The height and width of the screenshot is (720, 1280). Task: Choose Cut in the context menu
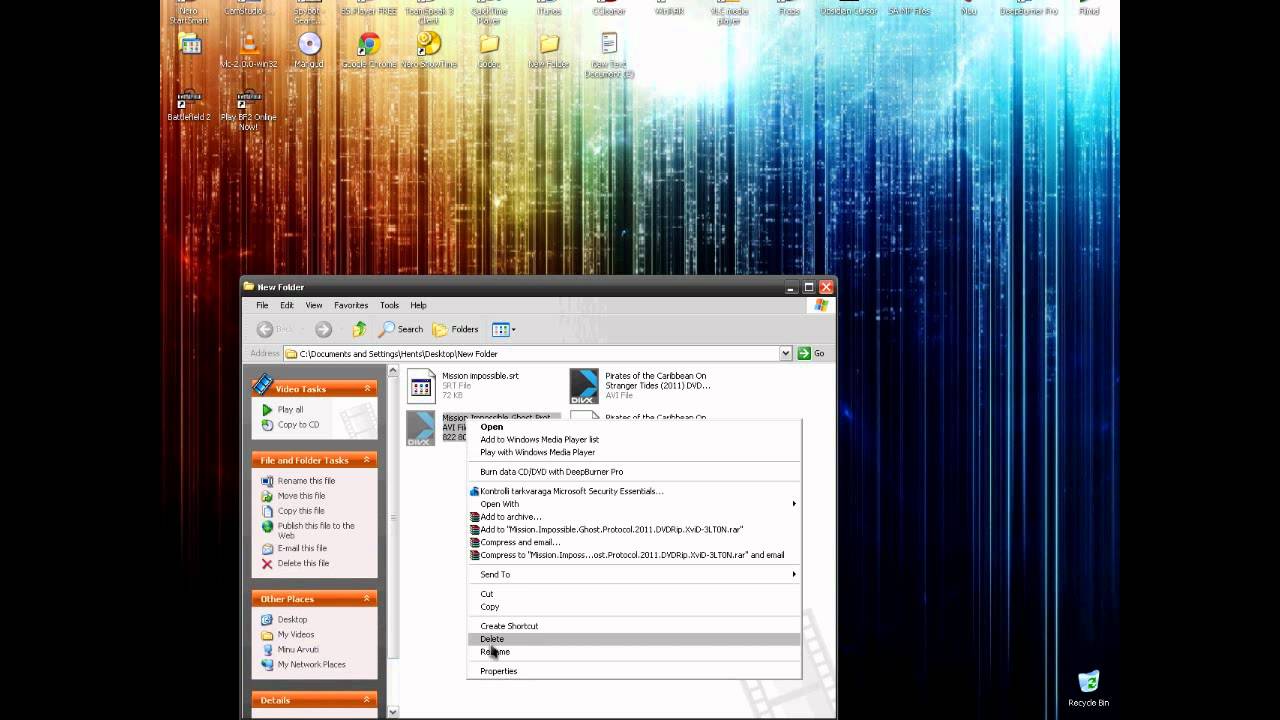(634, 594)
